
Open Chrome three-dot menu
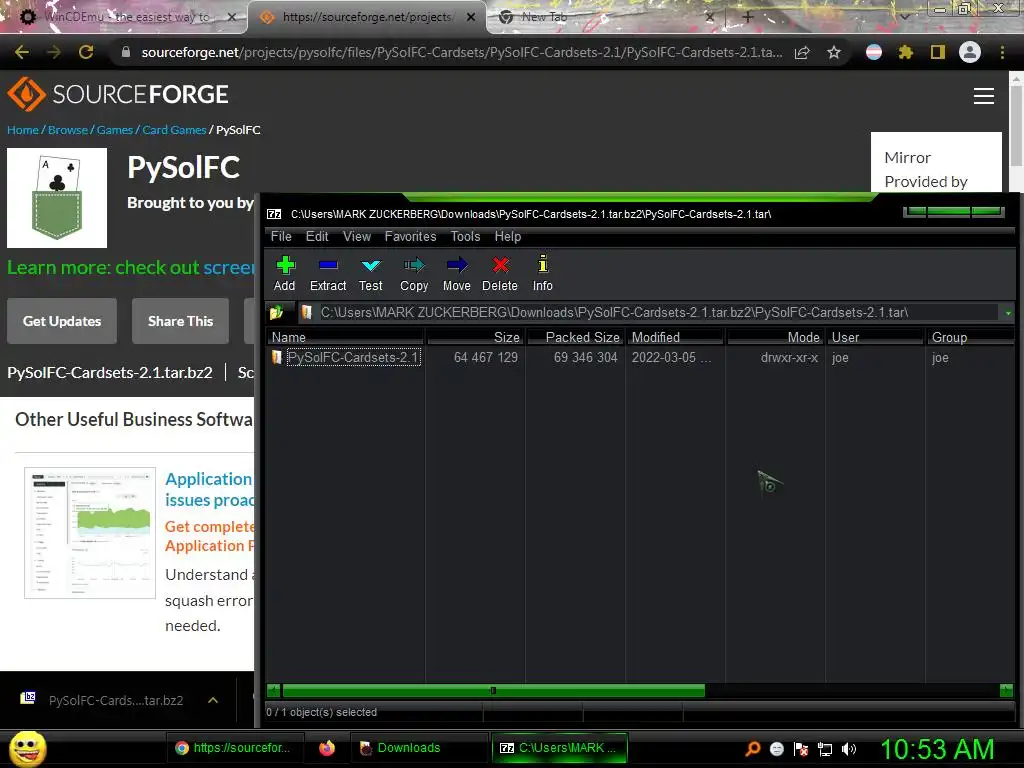[1002, 52]
